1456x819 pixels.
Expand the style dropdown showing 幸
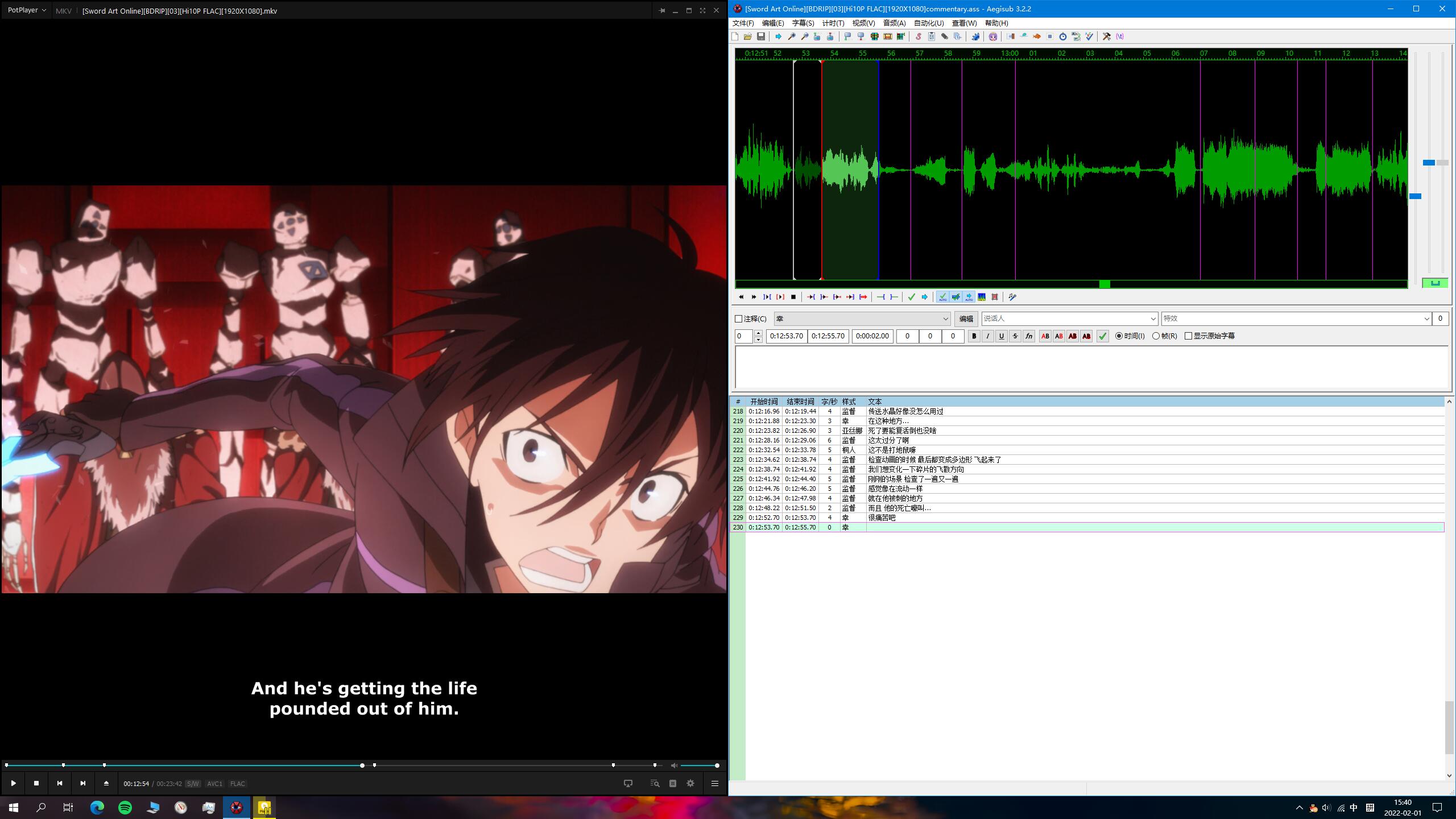[x=946, y=319]
